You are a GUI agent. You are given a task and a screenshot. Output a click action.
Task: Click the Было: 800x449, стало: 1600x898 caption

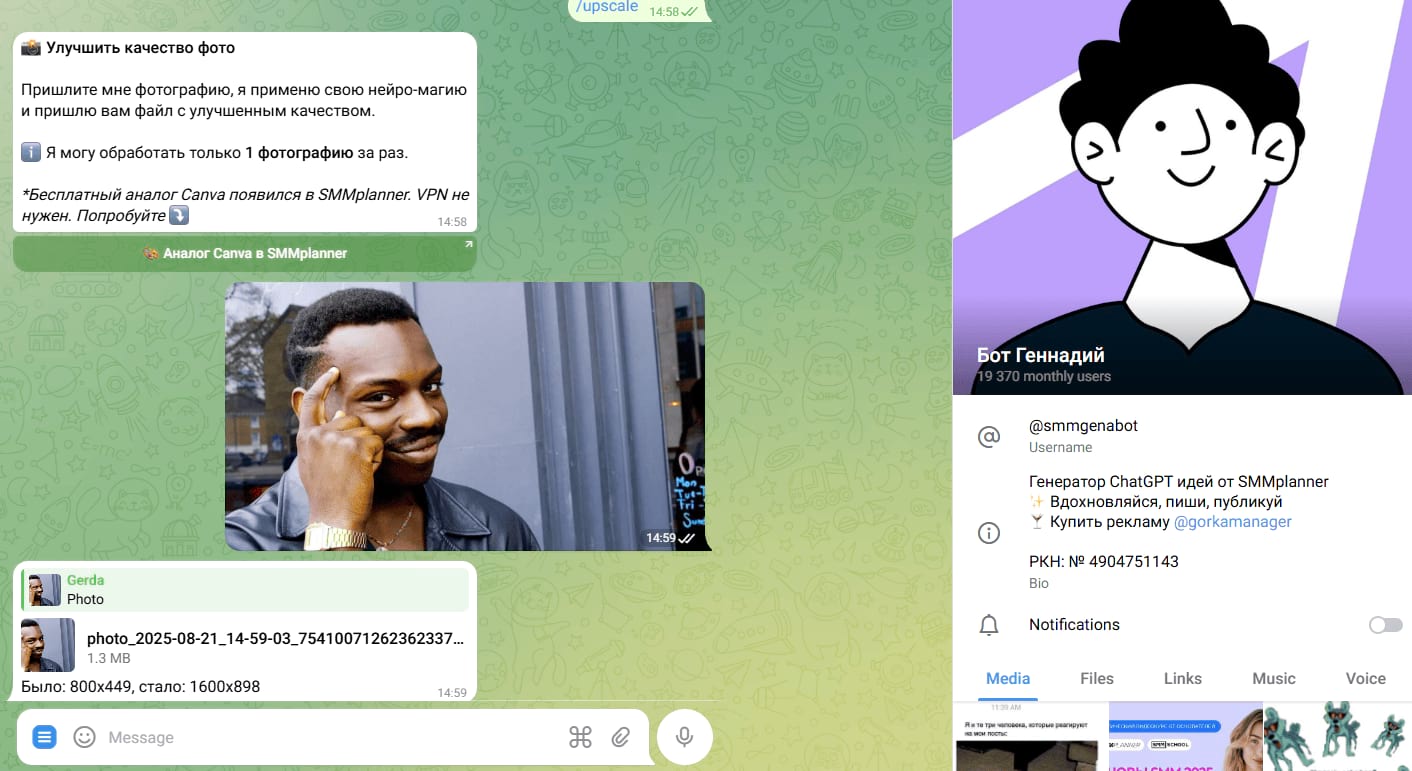(x=141, y=686)
